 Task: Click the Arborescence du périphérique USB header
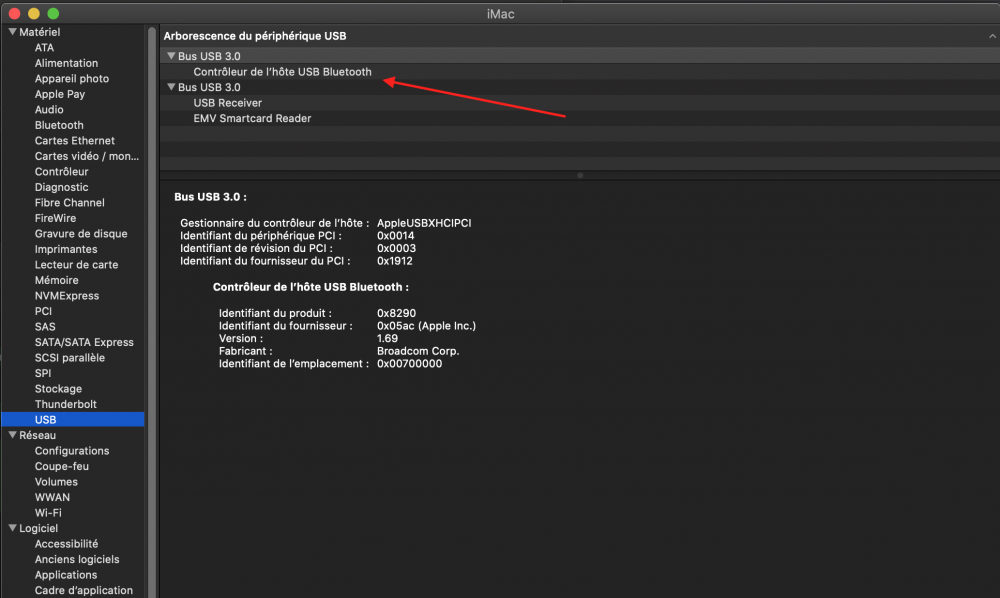tap(255, 36)
